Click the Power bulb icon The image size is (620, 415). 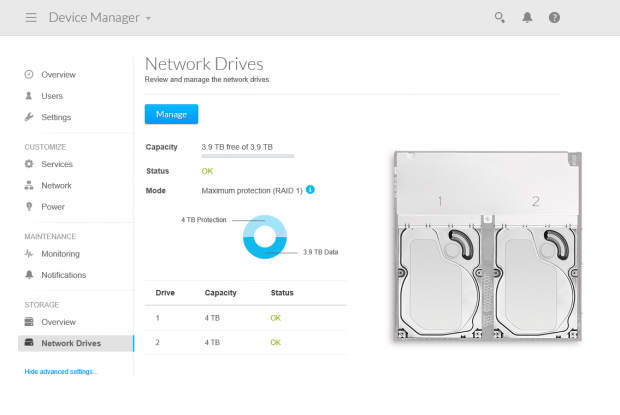point(29,206)
